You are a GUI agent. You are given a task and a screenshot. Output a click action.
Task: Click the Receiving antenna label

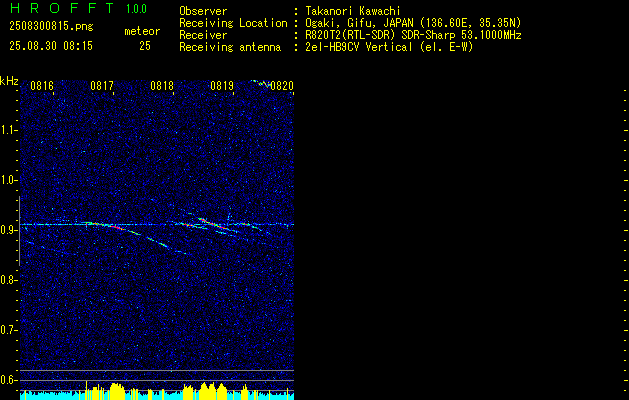[x=230, y=47]
